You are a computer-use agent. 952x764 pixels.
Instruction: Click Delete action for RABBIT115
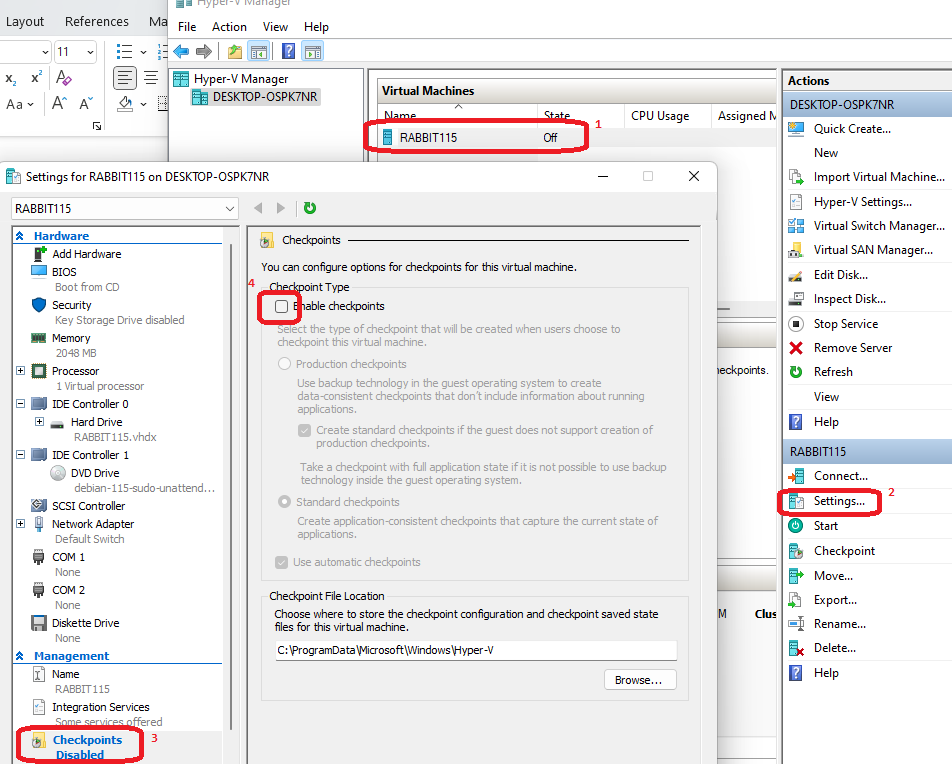click(x=834, y=648)
